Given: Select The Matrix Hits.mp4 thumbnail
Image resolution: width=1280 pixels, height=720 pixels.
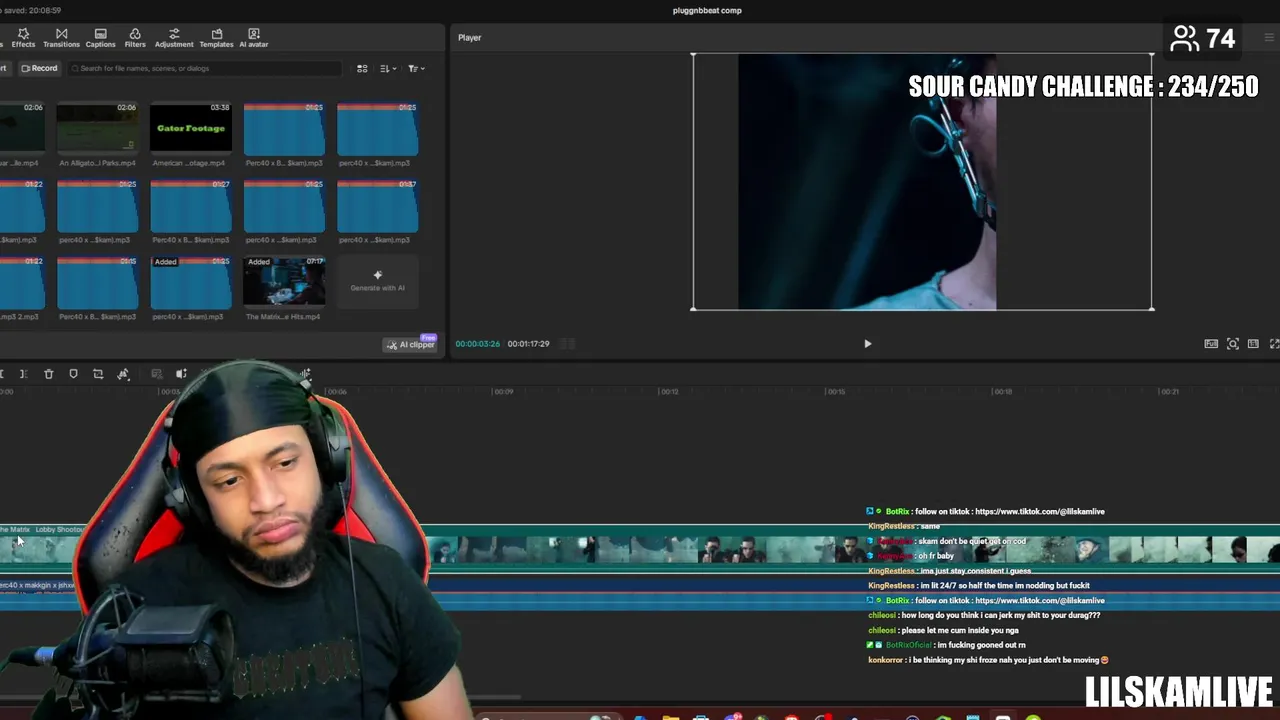Looking at the screenshot, I should (x=284, y=282).
